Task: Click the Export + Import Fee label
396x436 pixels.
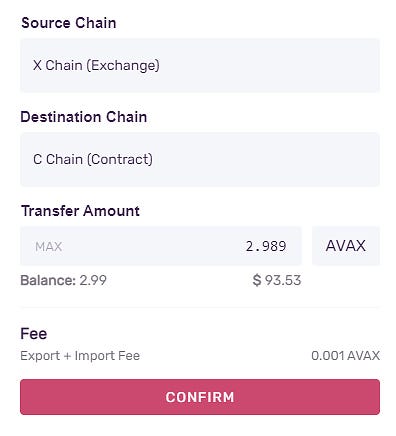Action: 80,356
